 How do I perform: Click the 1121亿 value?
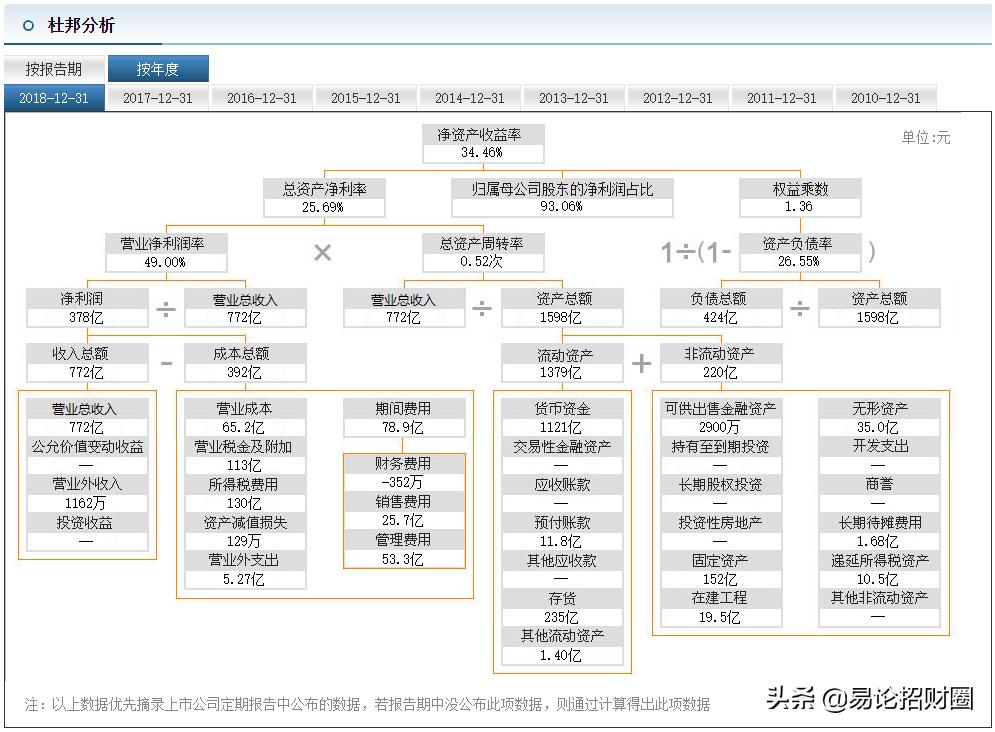(x=560, y=428)
